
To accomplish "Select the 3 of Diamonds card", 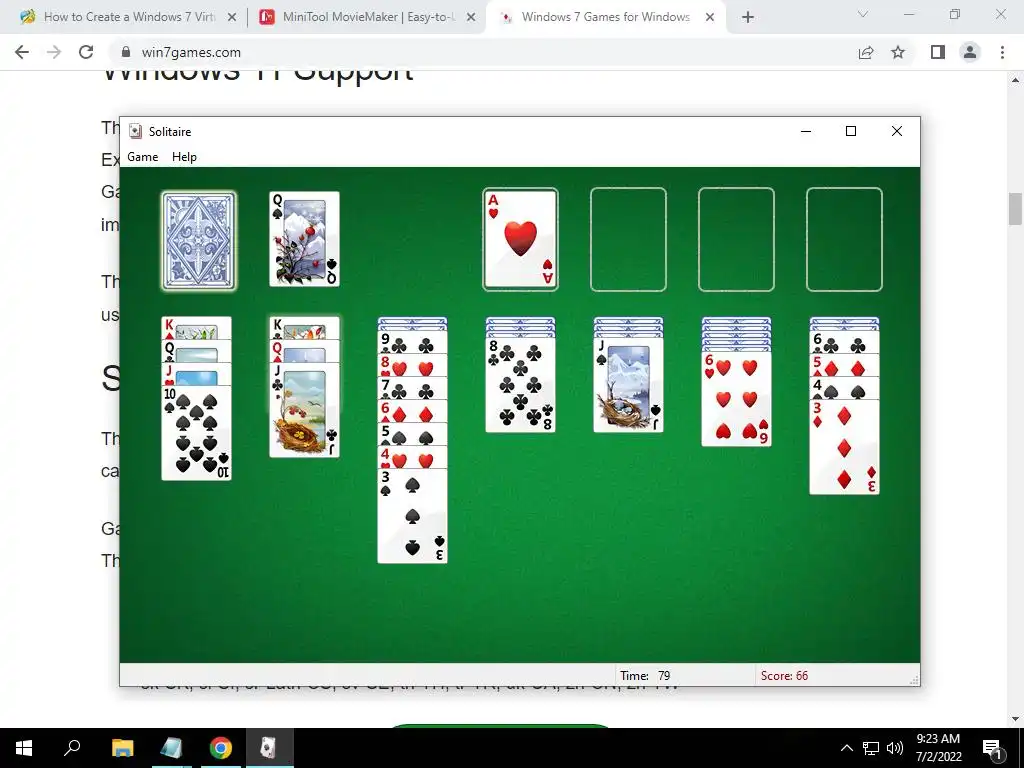I will pos(844,447).
